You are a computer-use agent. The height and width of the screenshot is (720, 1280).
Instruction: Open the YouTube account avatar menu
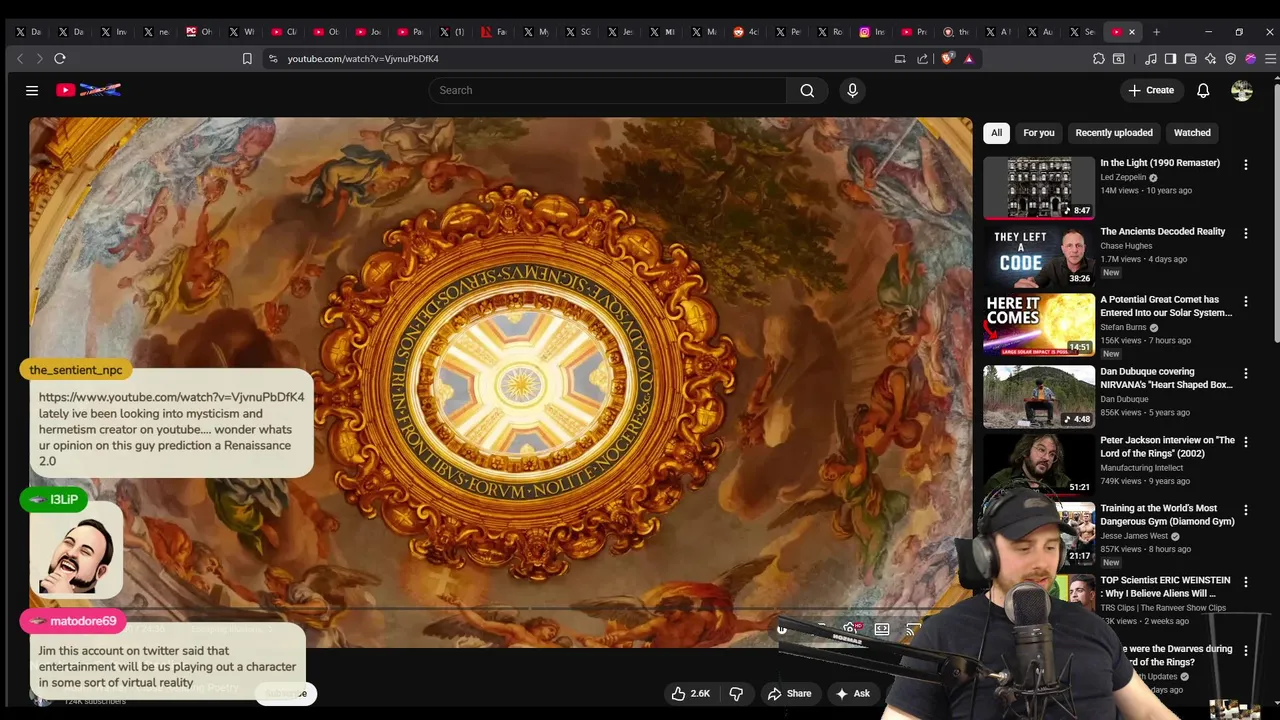pos(1242,90)
